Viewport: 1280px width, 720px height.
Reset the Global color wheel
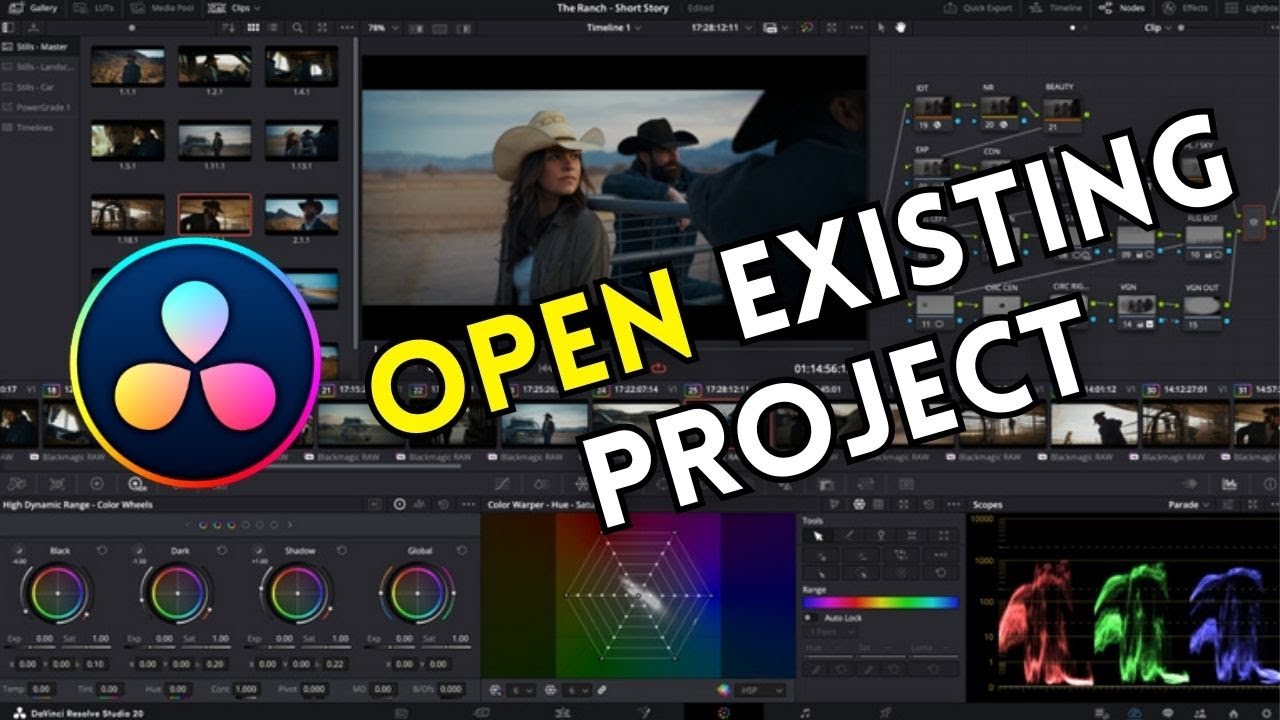pos(461,550)
